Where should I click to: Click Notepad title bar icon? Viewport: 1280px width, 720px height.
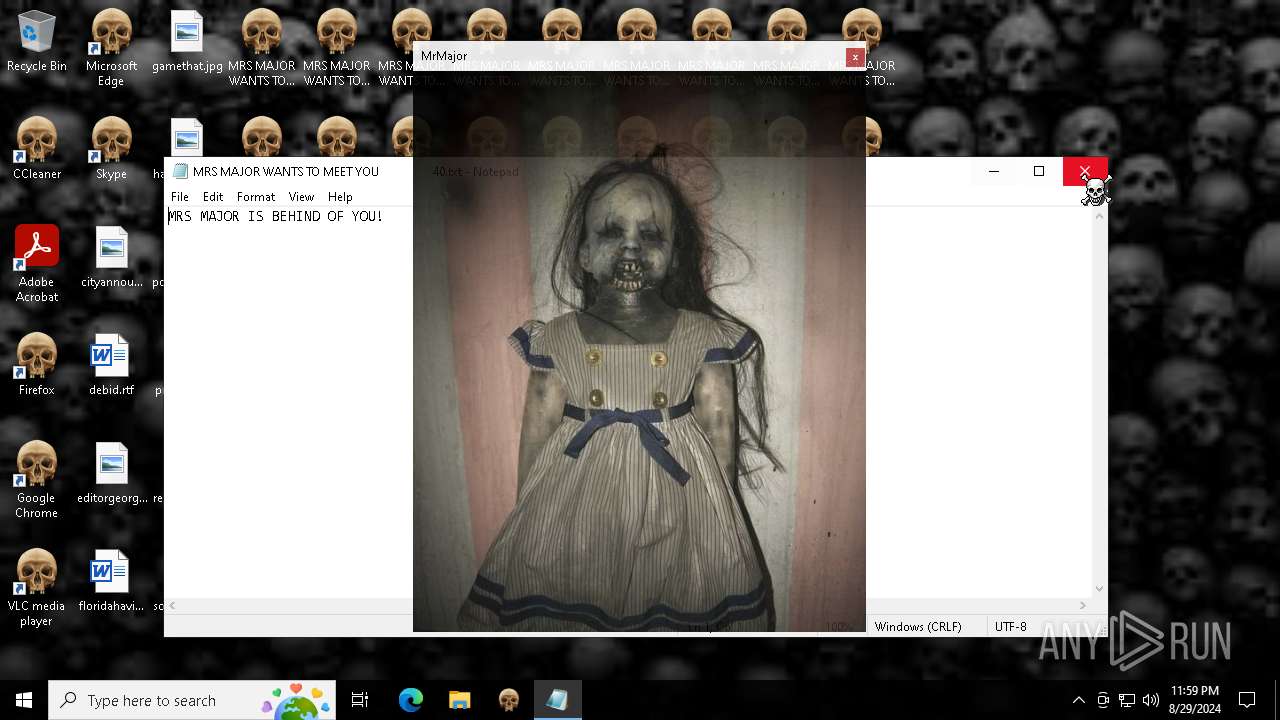(180, 171)
